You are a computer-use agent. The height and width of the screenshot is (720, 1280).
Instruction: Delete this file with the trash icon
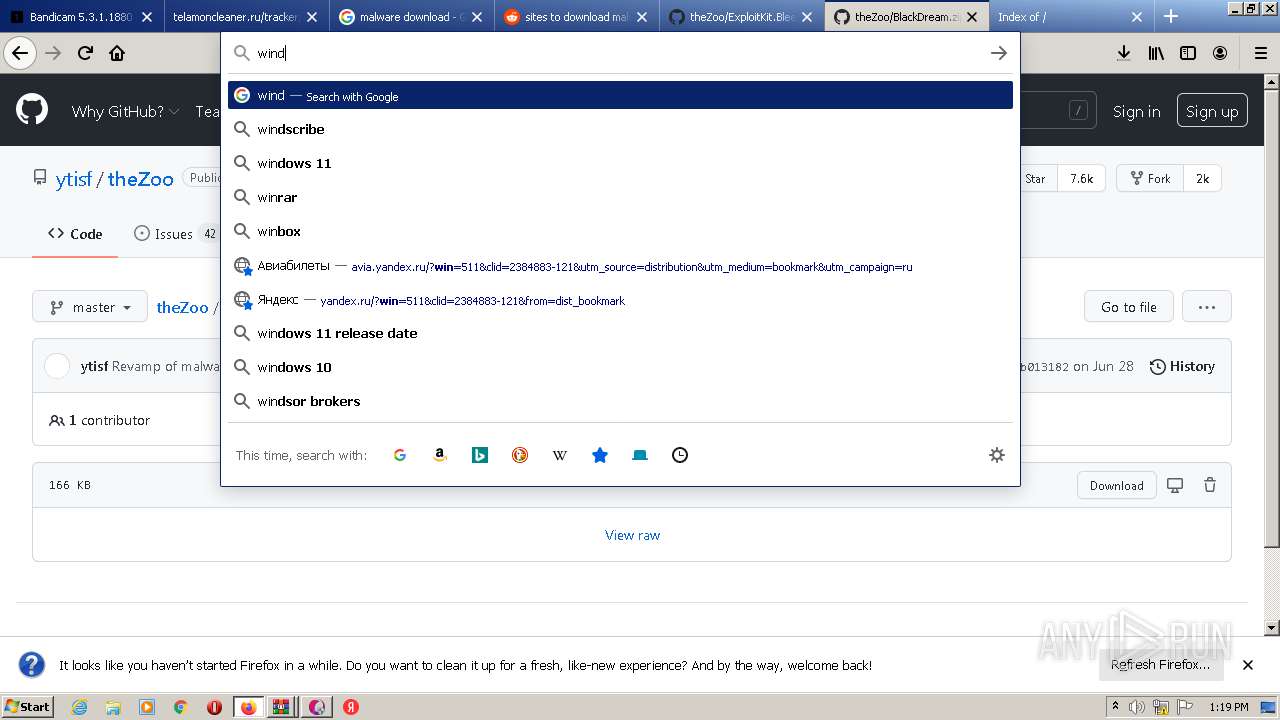point(1210,485)
